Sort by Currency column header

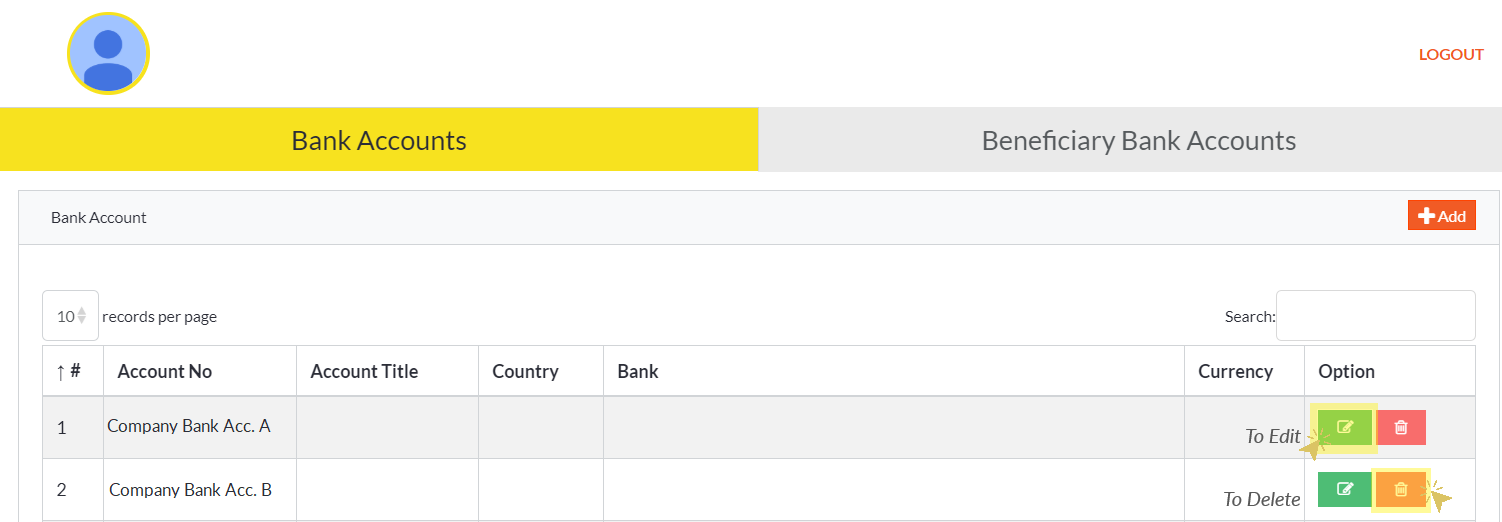click(x=1235, y=371)
